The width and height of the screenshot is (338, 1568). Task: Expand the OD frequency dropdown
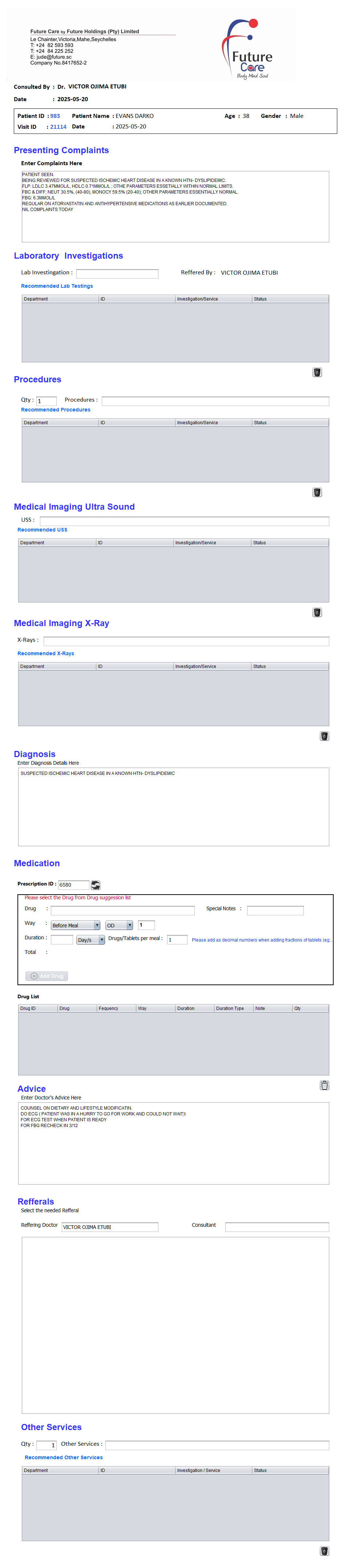119,925
